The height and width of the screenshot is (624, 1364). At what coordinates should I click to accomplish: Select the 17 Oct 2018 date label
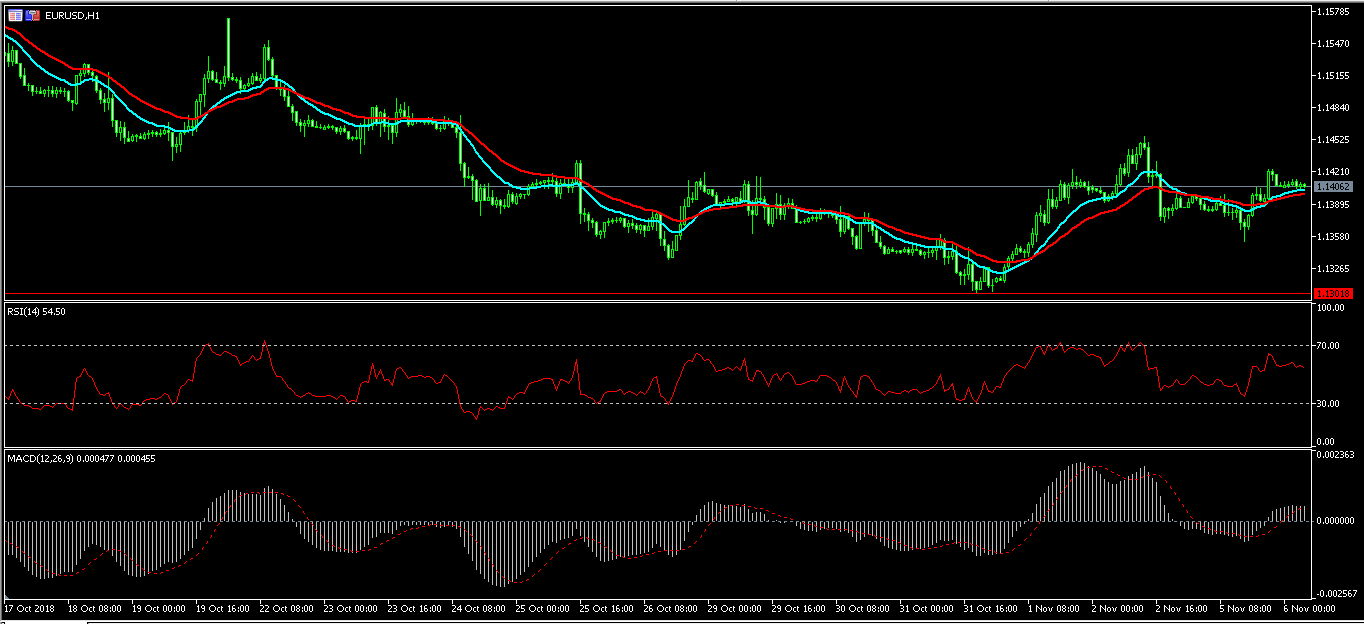27,608
